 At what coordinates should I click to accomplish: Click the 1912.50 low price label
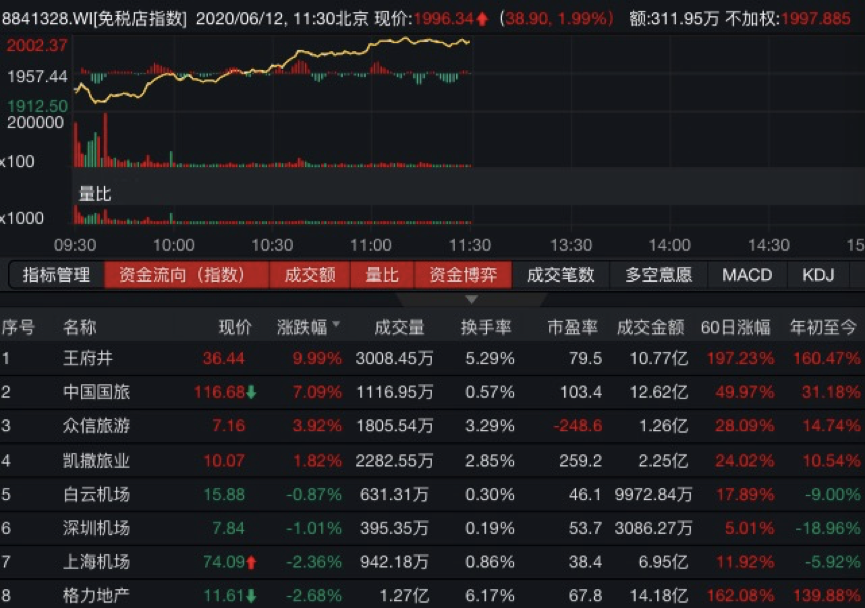coord(37,105)
